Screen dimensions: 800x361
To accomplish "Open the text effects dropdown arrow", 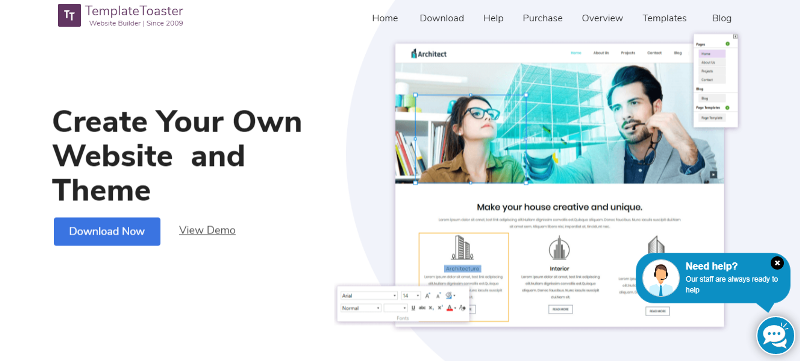I will pyautogui.click(x=455, y=296).
